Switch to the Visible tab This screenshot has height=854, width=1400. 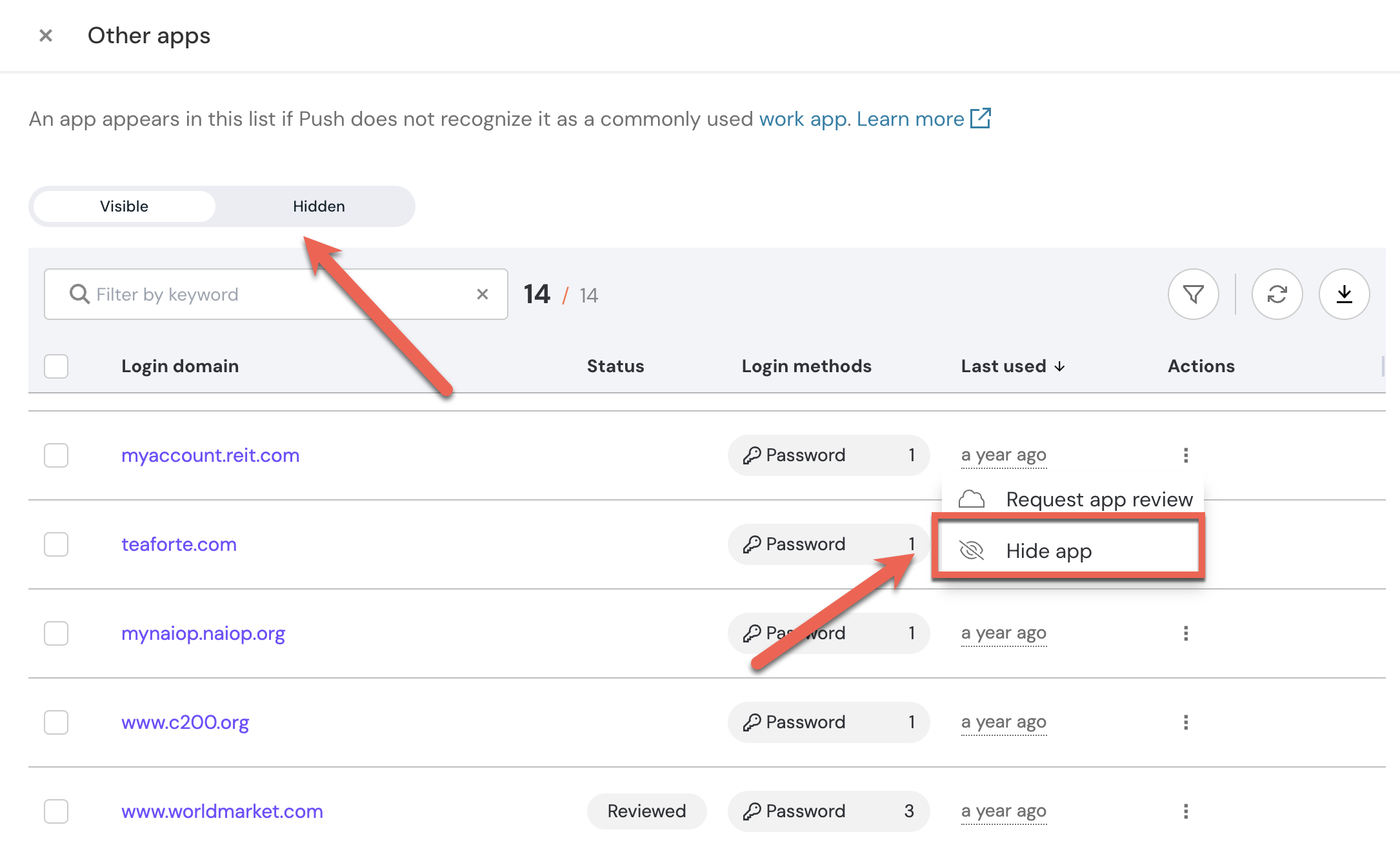click(x=124, y=206)
